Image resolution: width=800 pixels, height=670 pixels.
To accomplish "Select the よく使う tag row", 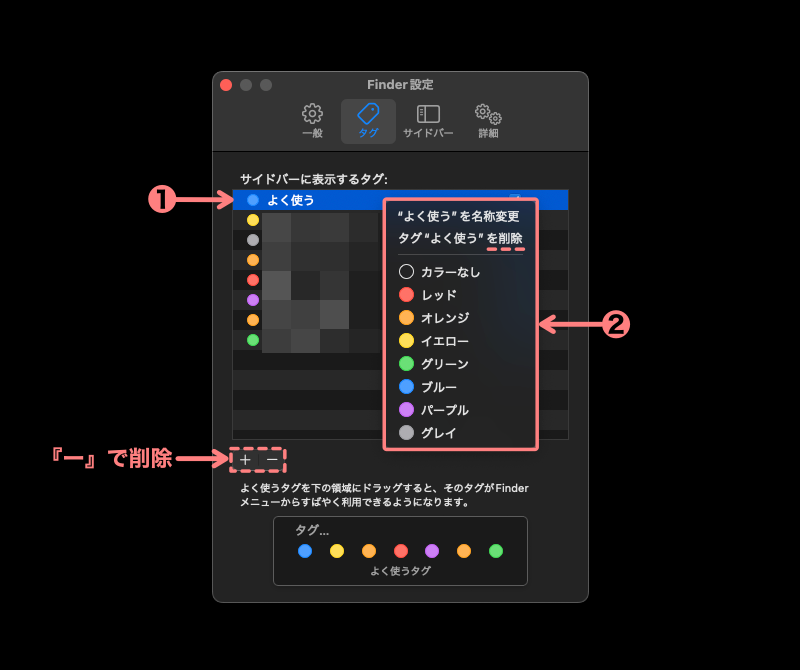I will (x=401, y=200).
